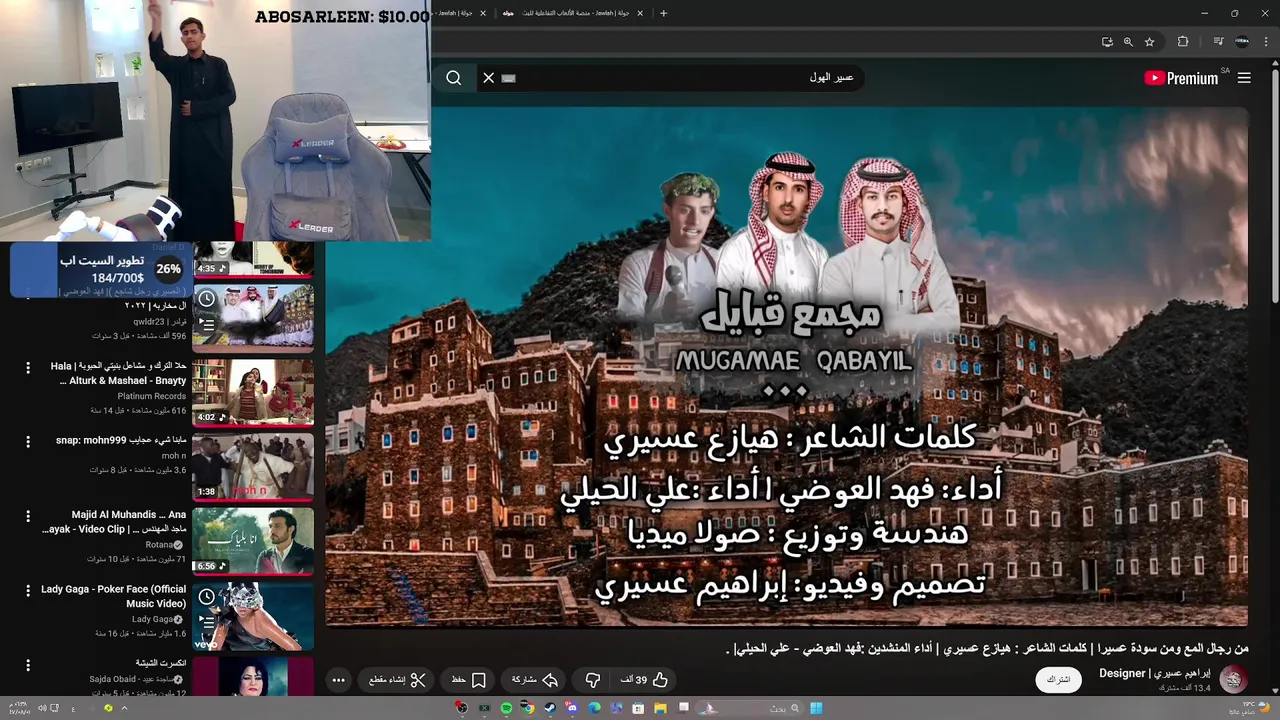Click the white subscribe button
This screenshot has width=1280, height=720.
coord(1058,680)
